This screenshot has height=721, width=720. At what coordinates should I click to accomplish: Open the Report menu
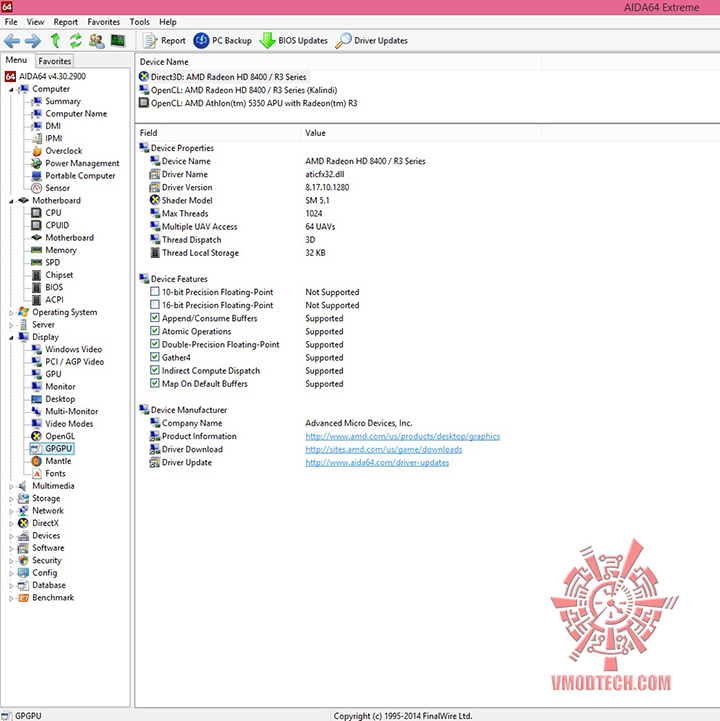click(66, 22)
